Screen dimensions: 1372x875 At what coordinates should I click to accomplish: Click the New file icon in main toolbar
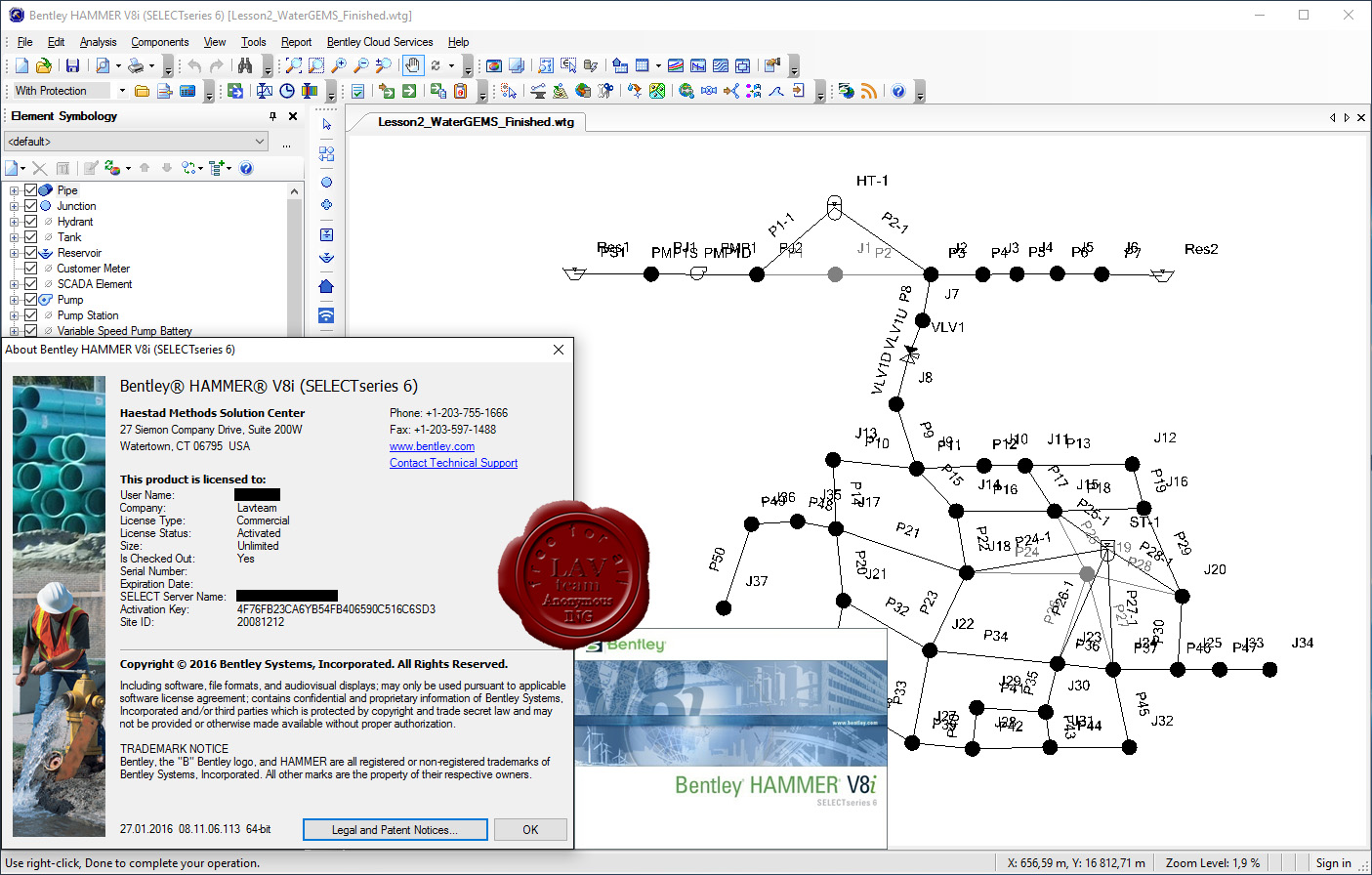(x=21, y=65)
